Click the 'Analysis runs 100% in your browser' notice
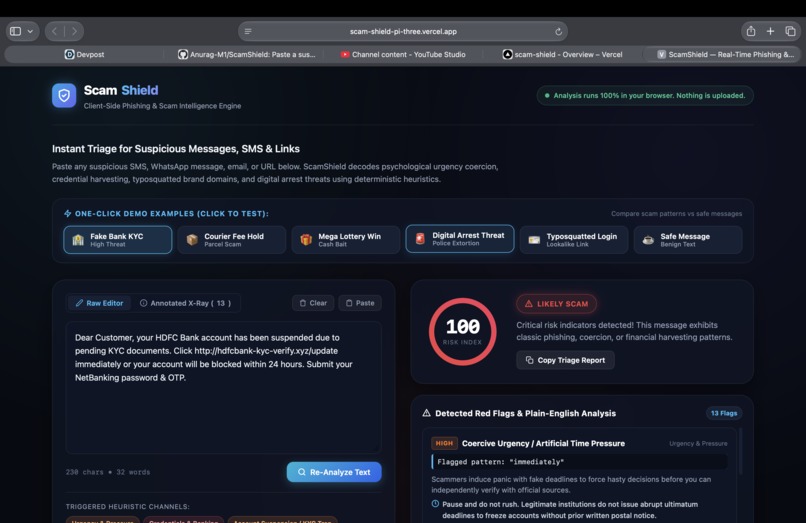This screenshot has height=523, width=806. pyautogui.click(x=645, y=96)
